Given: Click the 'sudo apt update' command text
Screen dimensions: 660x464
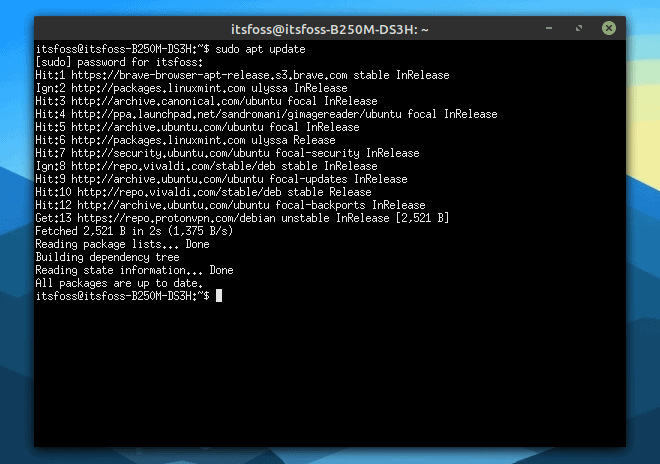Looking at the screenshot, I should 260,49.
